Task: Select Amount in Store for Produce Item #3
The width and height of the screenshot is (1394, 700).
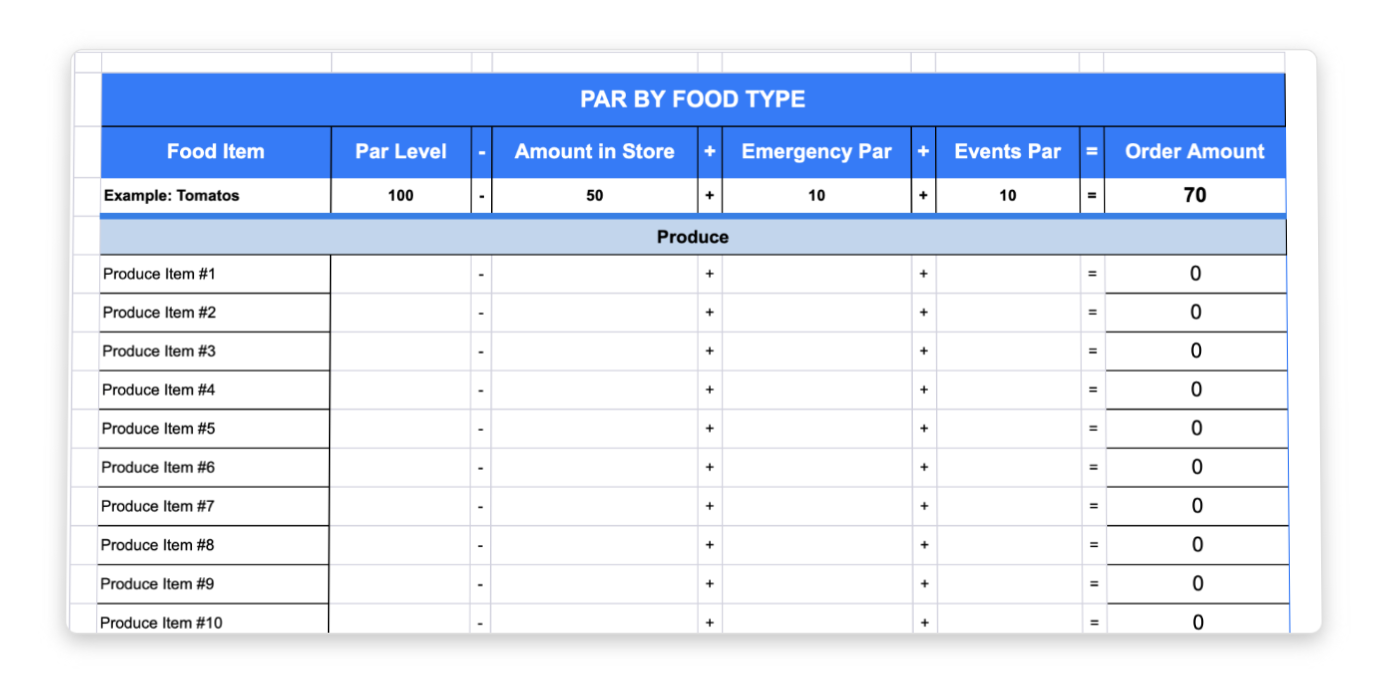Action: pyautogui.click(x=594, y=351)
